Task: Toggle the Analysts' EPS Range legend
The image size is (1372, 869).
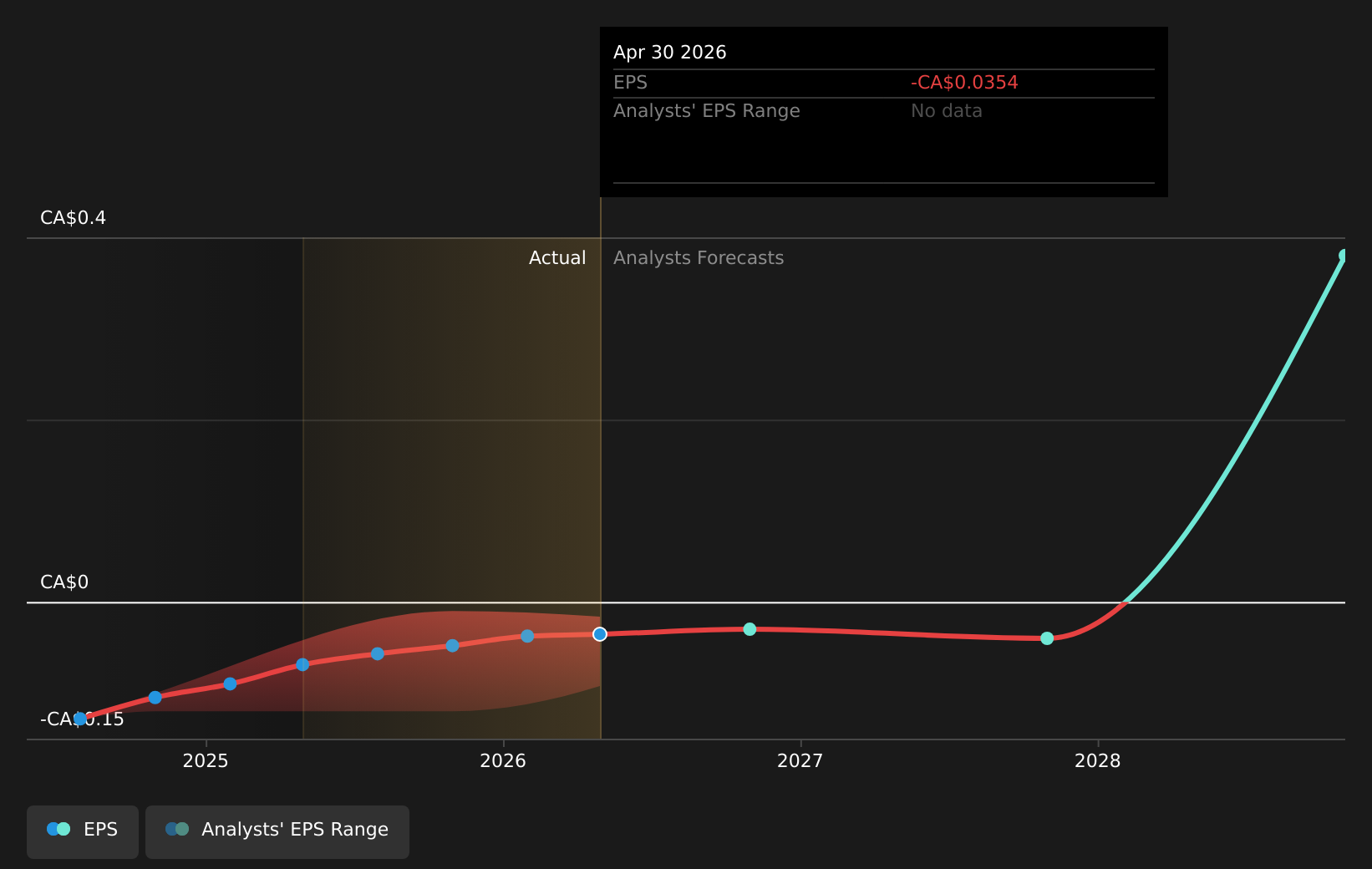Action: click(277, 831)
